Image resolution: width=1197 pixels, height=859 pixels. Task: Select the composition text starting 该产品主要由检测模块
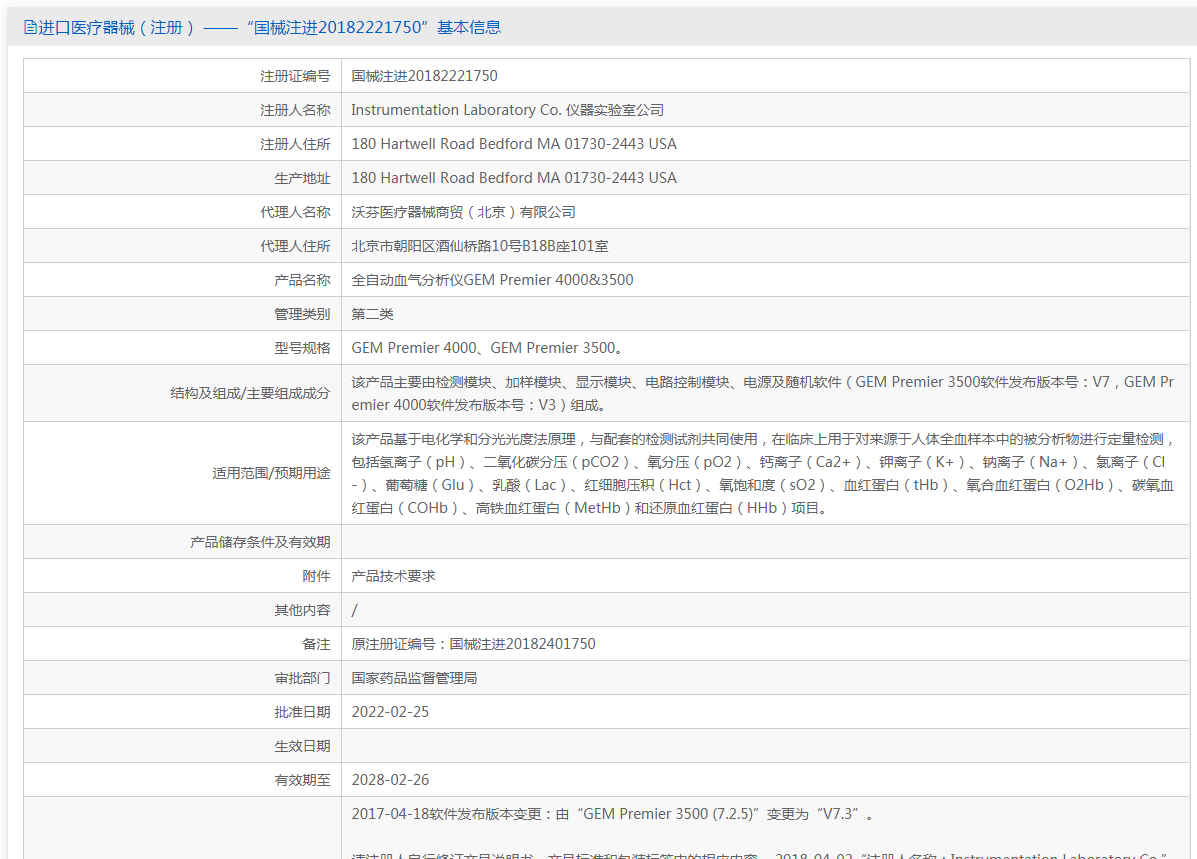coord(763,393)
